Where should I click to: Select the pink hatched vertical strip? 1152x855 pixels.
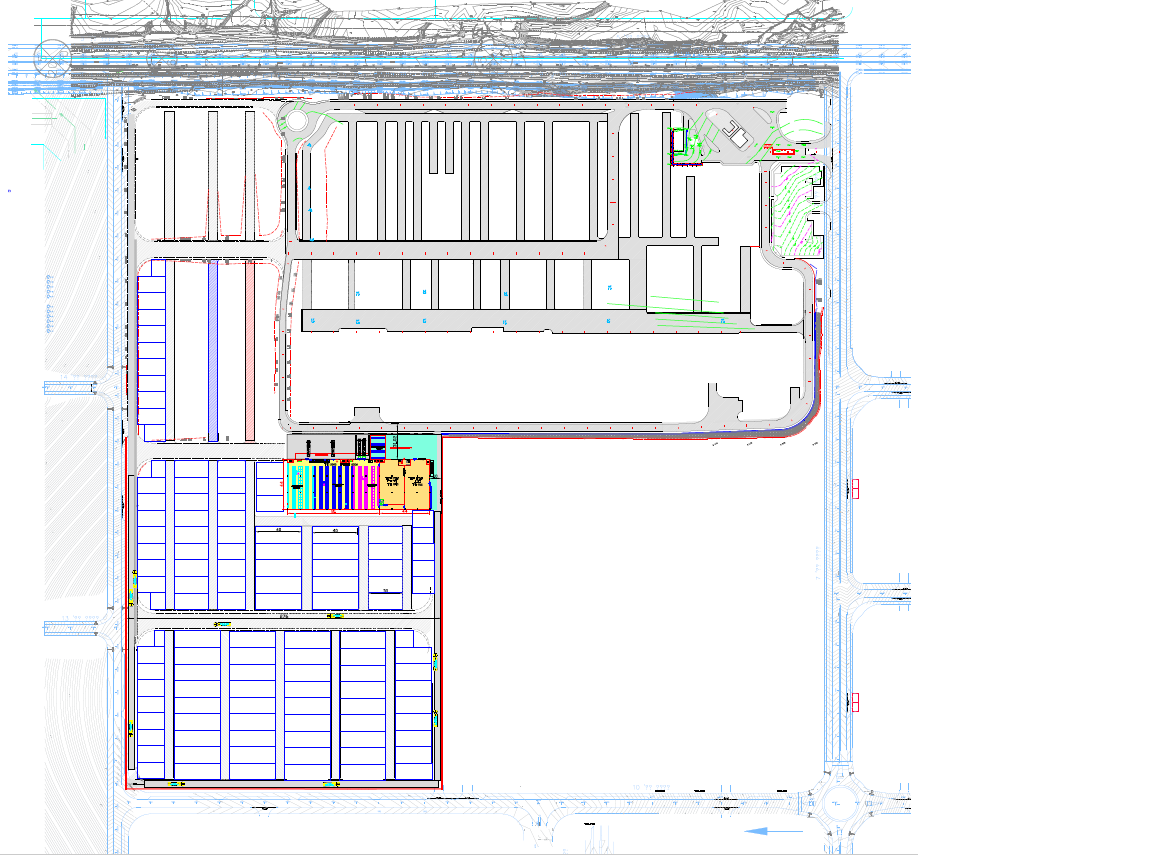(x=250, y=350)
